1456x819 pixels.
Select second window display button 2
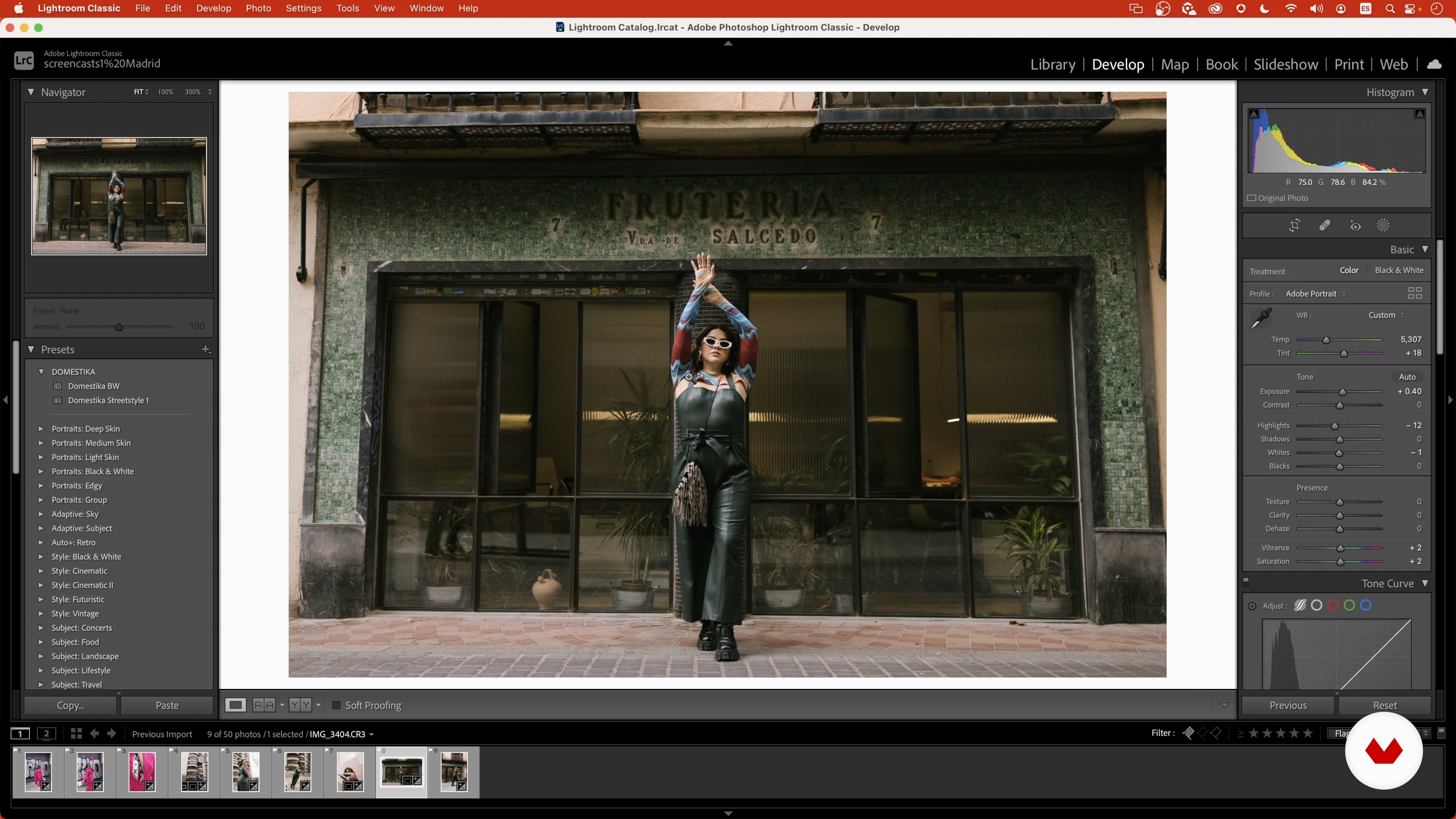pyautogui.click(x=46, y=734)
